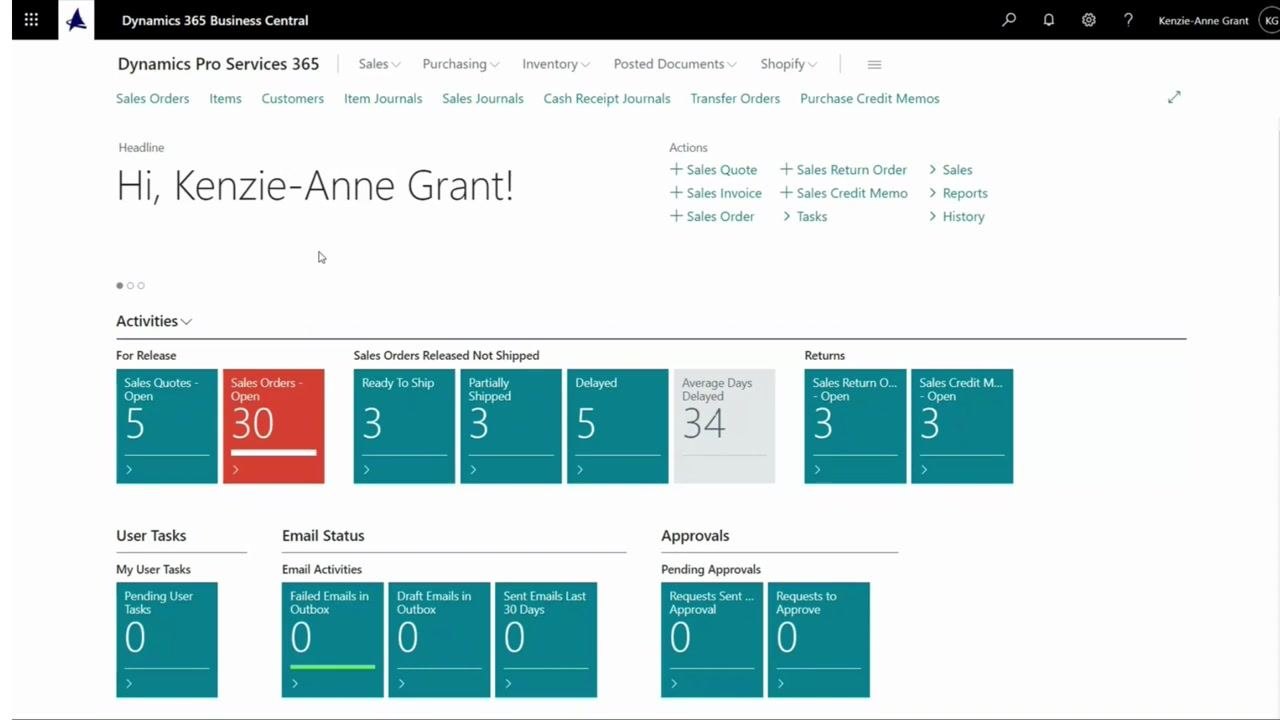
Task: Click the plus icon for Sales Invoice
Action: click(x=676, y=193)
